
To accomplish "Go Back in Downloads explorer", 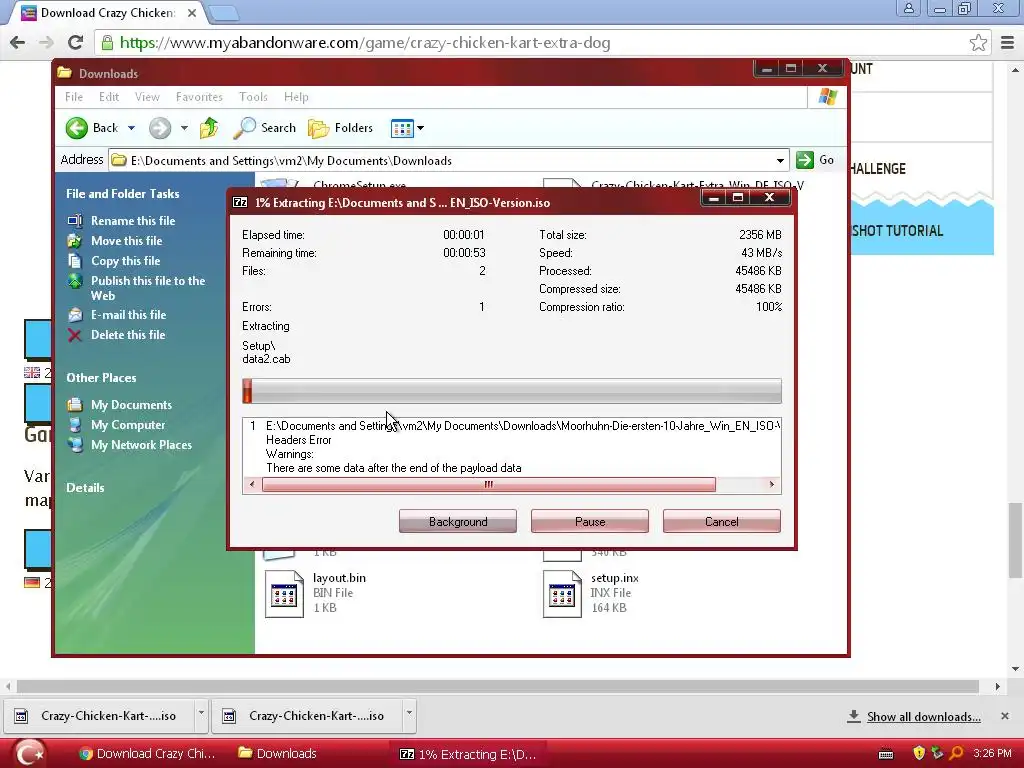I will tap(93, 128).
